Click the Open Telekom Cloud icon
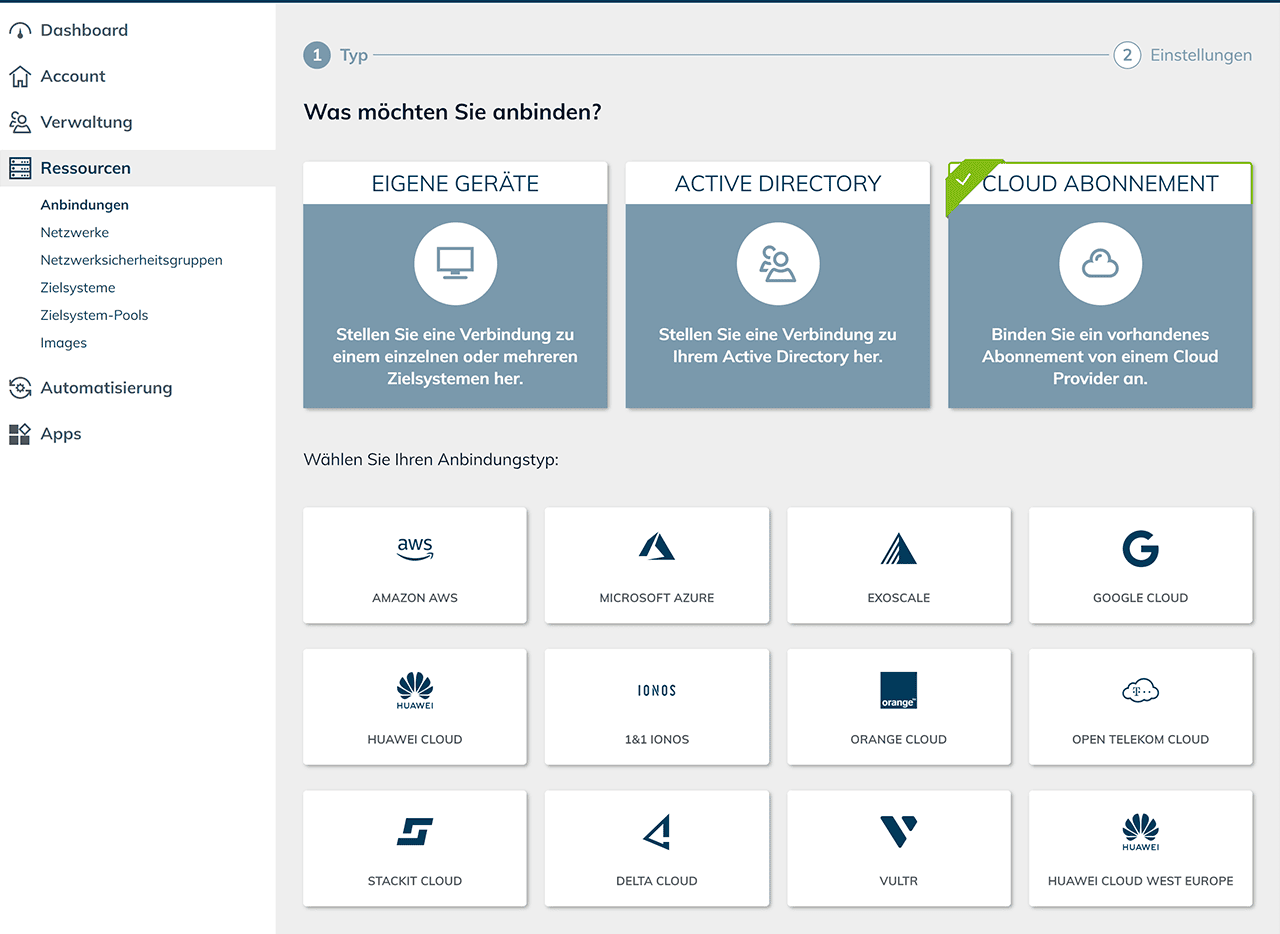 pyautogui.click(x=1140, y=690)
